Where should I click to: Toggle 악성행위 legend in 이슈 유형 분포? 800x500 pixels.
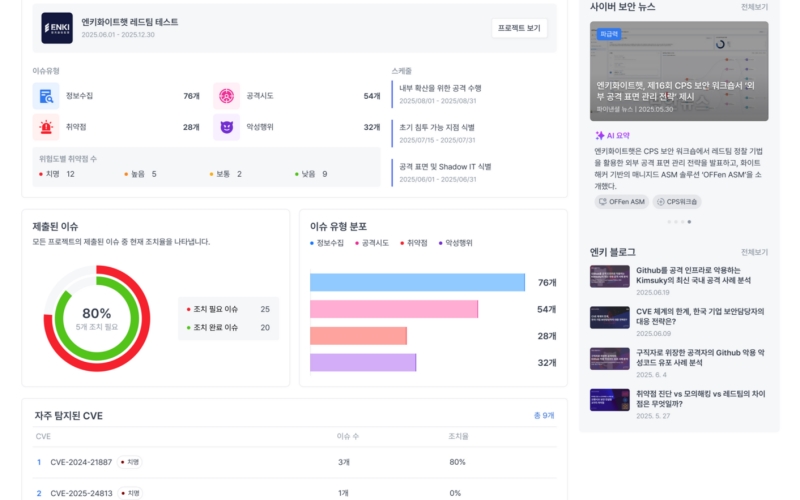[x=456, y=243]
